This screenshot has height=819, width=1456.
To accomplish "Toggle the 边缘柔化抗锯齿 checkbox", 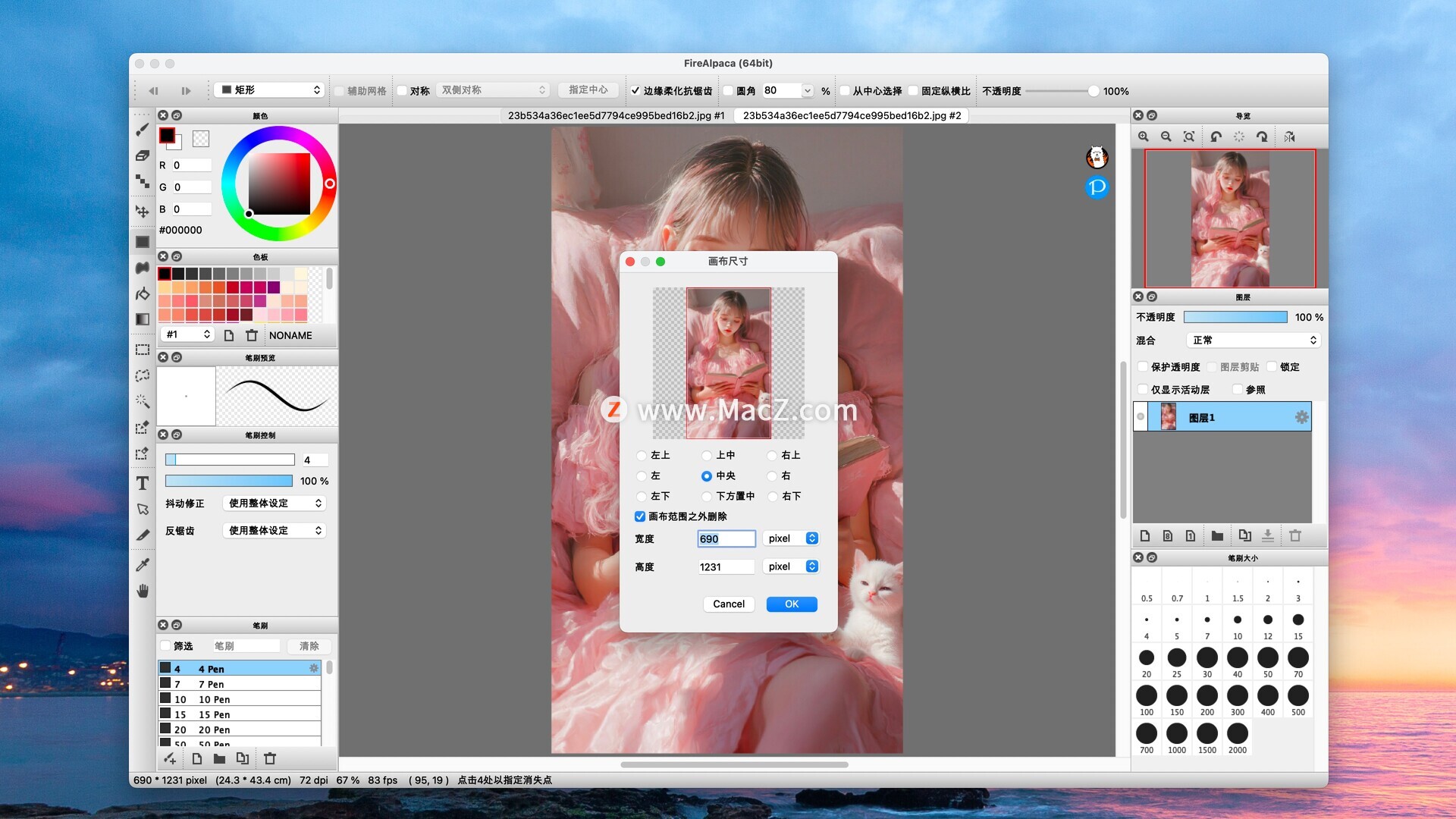I will click(635, 90).
